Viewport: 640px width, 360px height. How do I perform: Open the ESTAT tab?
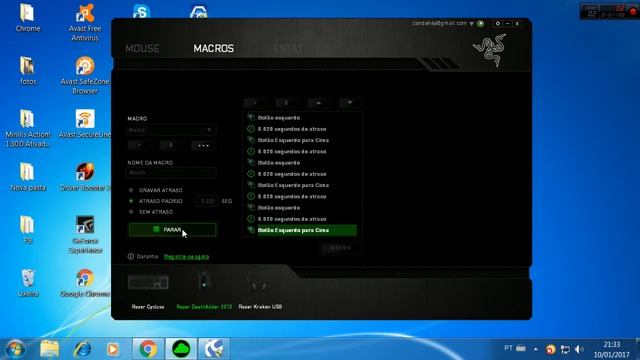click(x=288, y=49)
